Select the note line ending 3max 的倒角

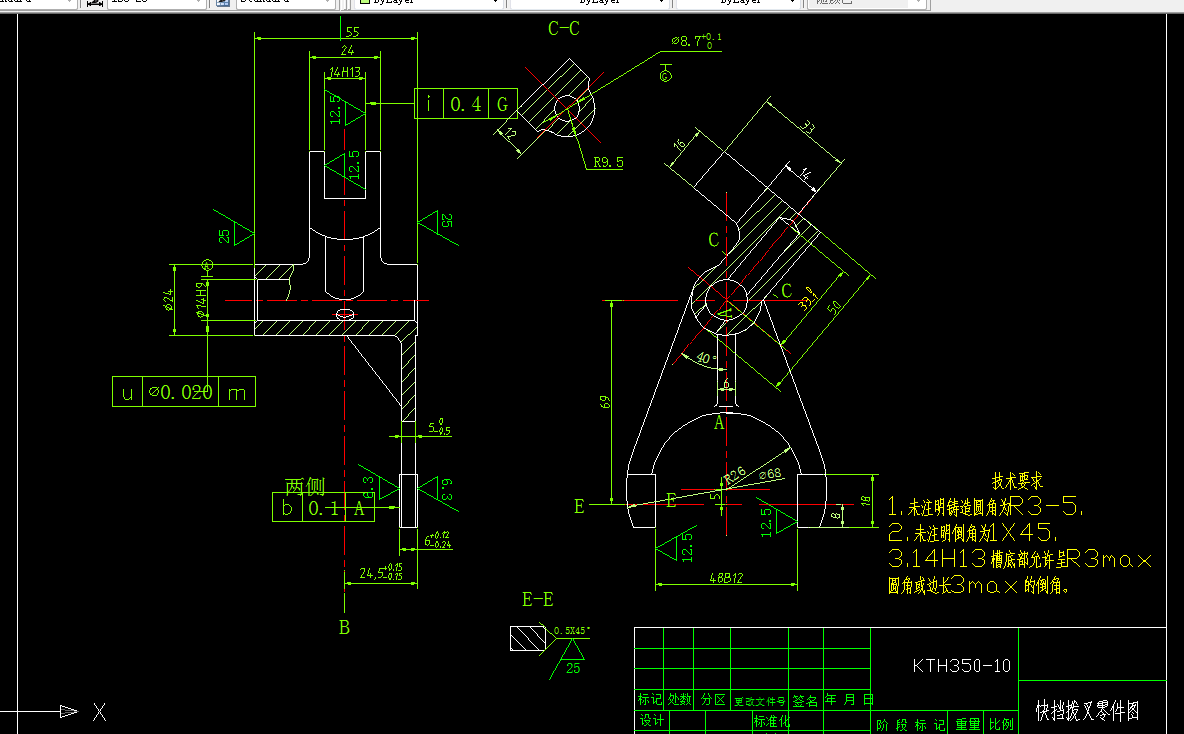[x=979, y=585]
